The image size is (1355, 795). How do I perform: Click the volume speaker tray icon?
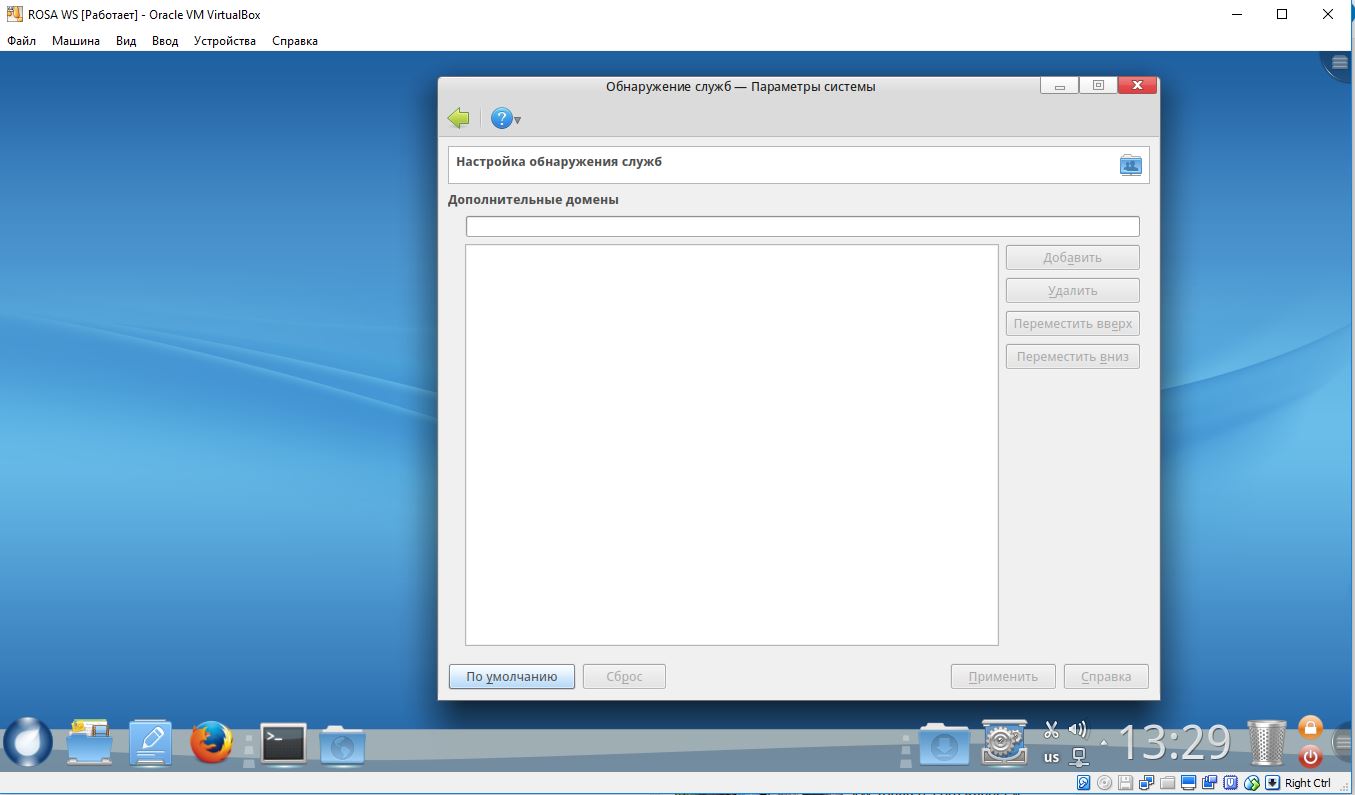point(1077,730)
